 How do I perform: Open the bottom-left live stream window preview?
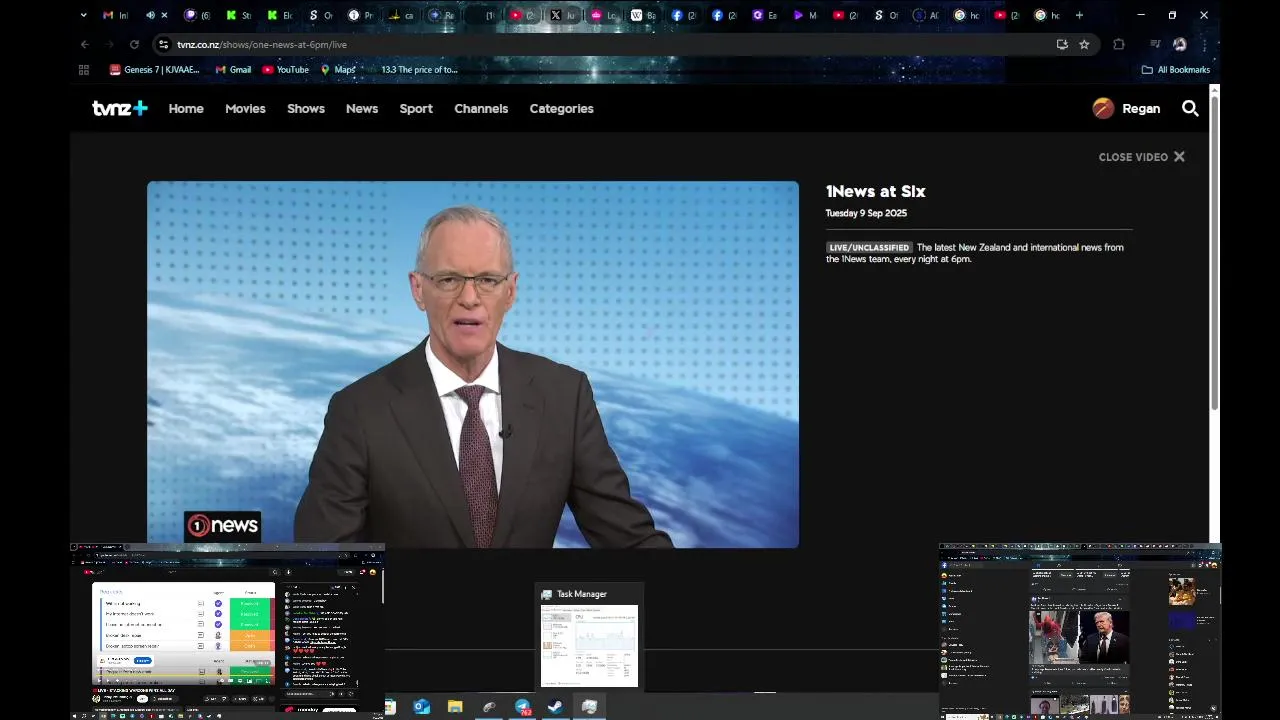tap(227, 632)
